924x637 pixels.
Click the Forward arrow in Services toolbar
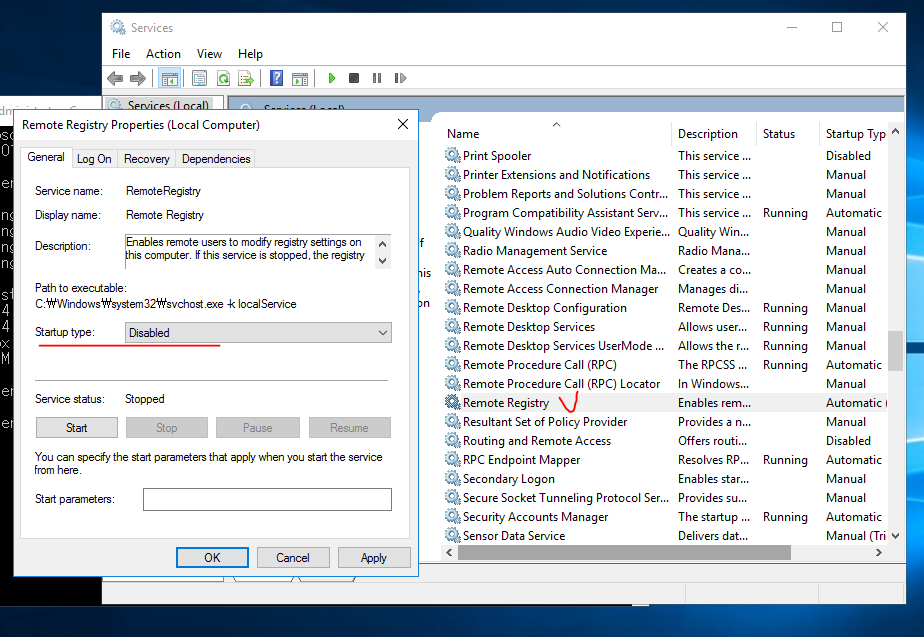pyautogui.click(x=138, y=78)
